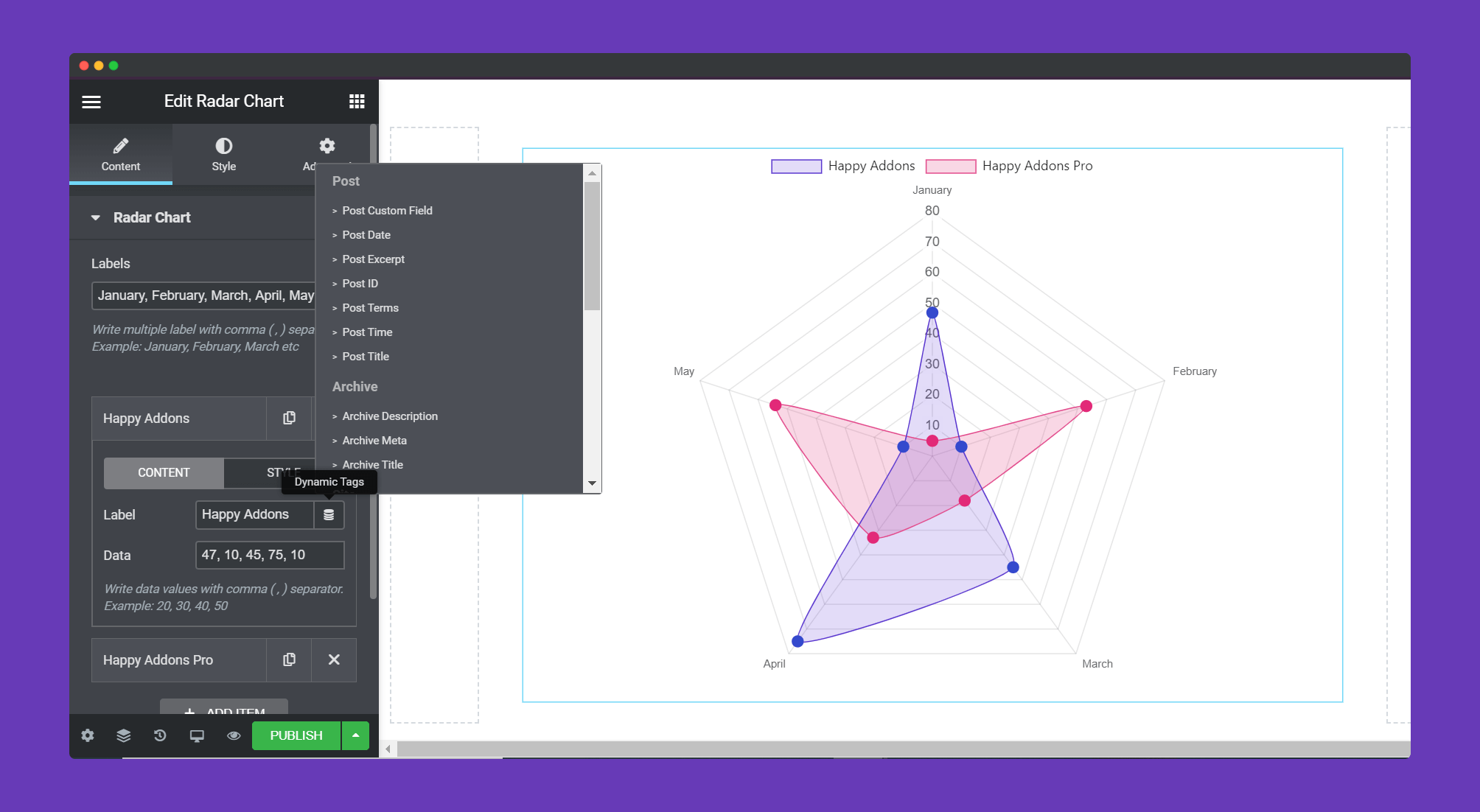This screenshot has height=812, width=1480.
Task: Click Happy Addons Pro legend label
Action: pyautogui.click(x=1037, y=166)
